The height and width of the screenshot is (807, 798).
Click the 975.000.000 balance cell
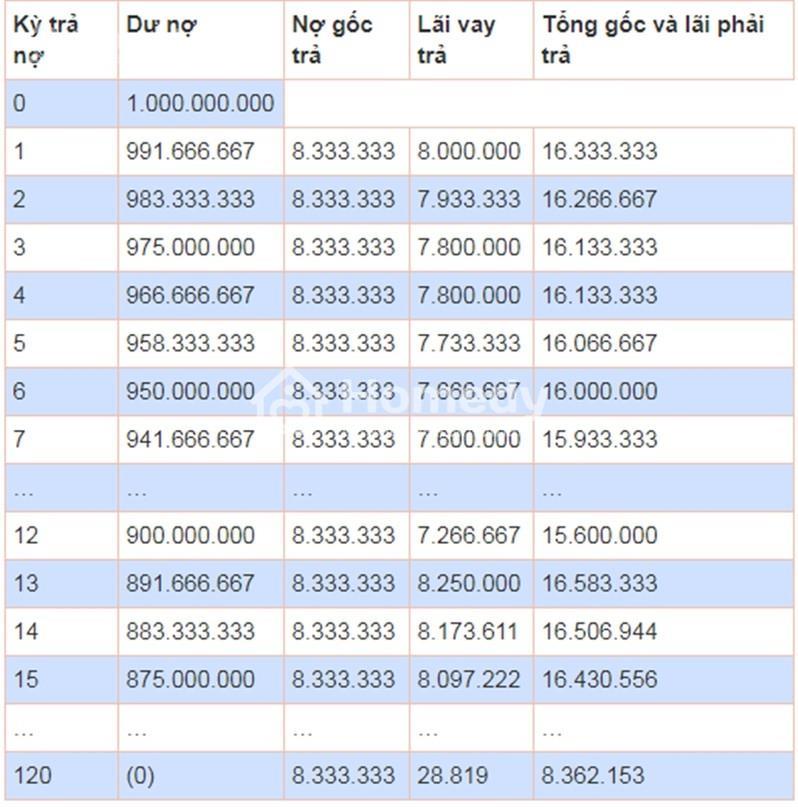tap(201, 247)
